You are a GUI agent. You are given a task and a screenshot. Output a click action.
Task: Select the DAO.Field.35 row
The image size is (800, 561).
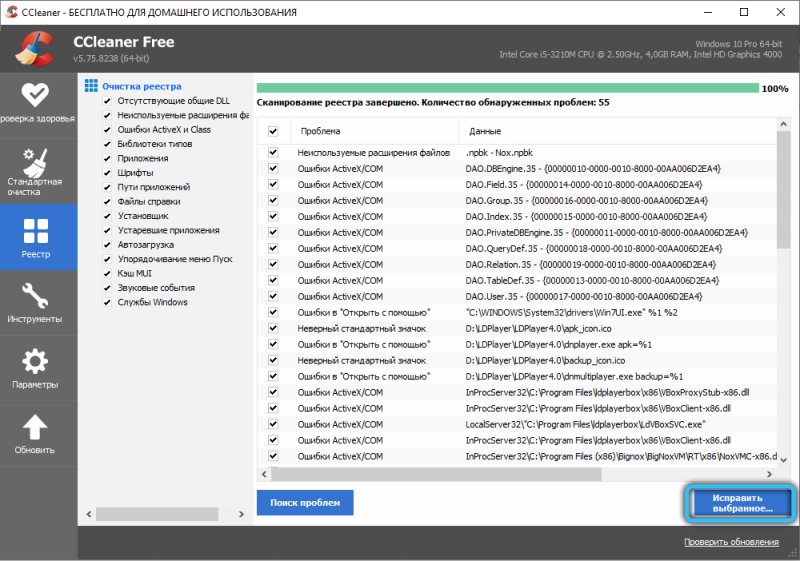click(517, 184)
